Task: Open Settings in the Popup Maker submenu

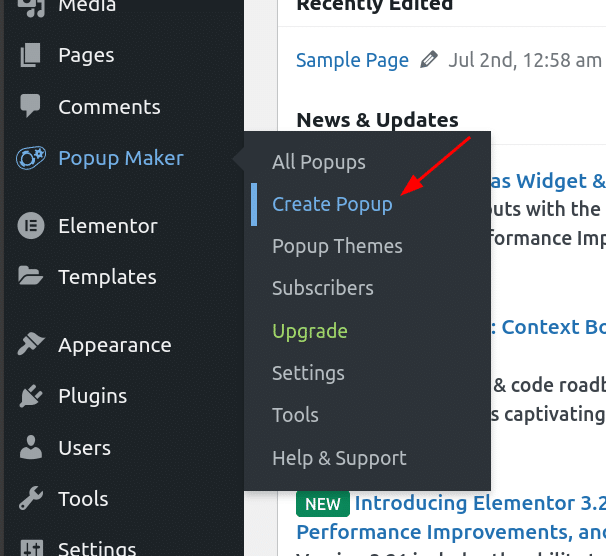Action: 308,373
